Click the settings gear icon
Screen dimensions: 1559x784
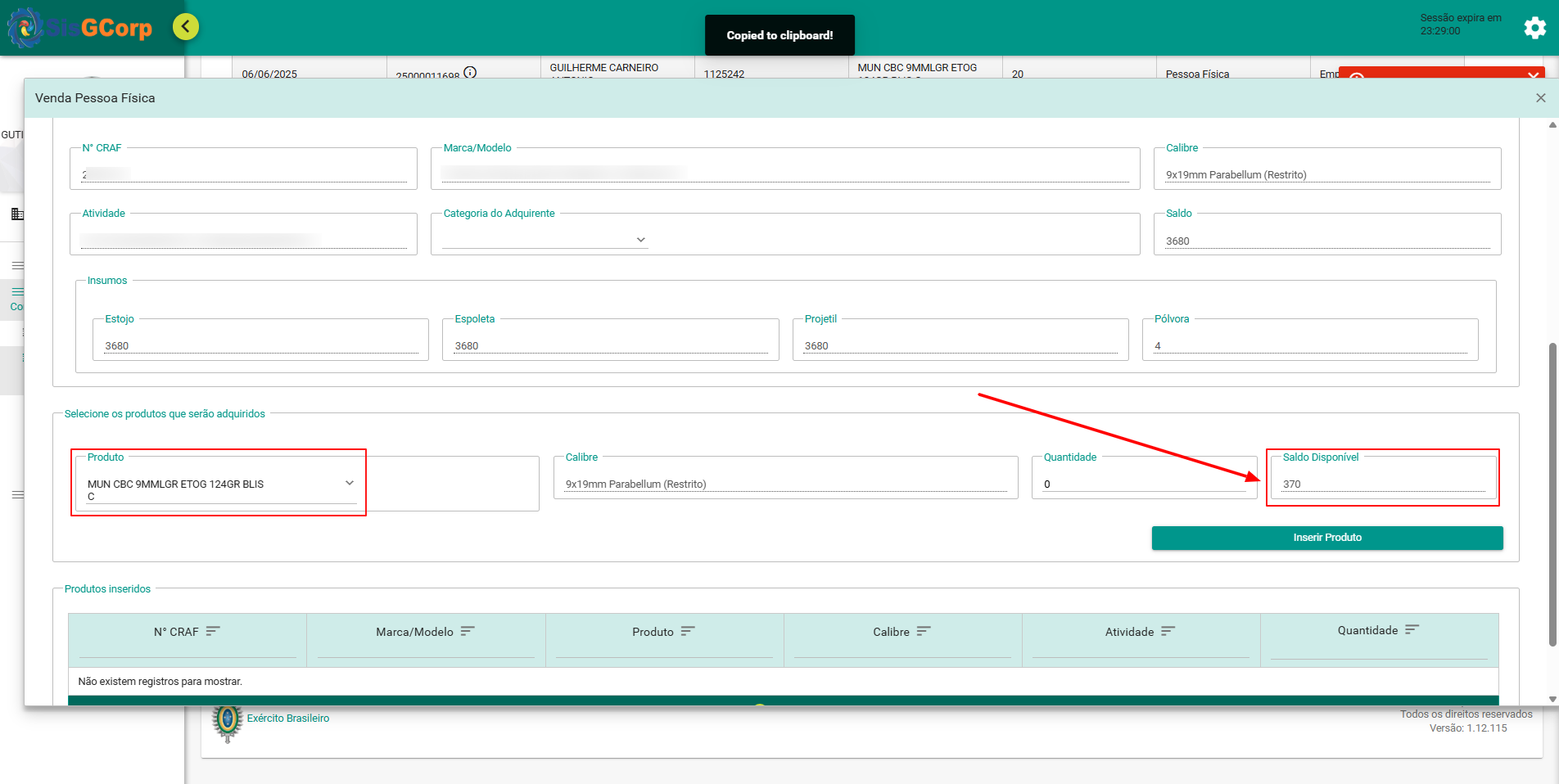pyautogui.click(x=1534, y=28)
